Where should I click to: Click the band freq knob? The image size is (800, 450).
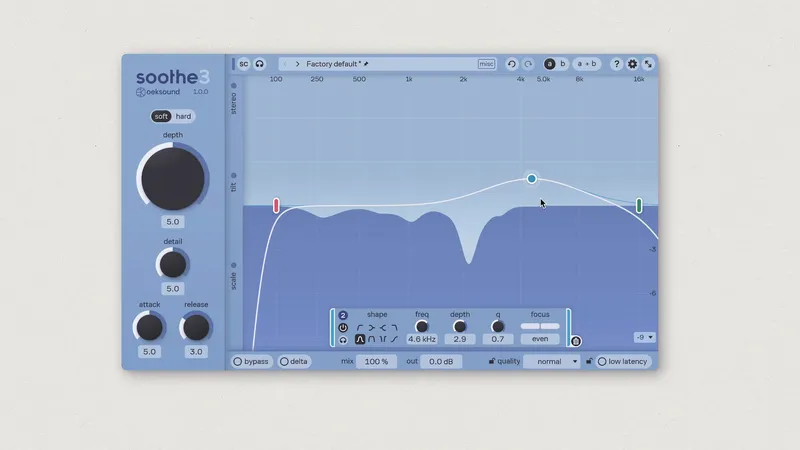click(422, 327)
